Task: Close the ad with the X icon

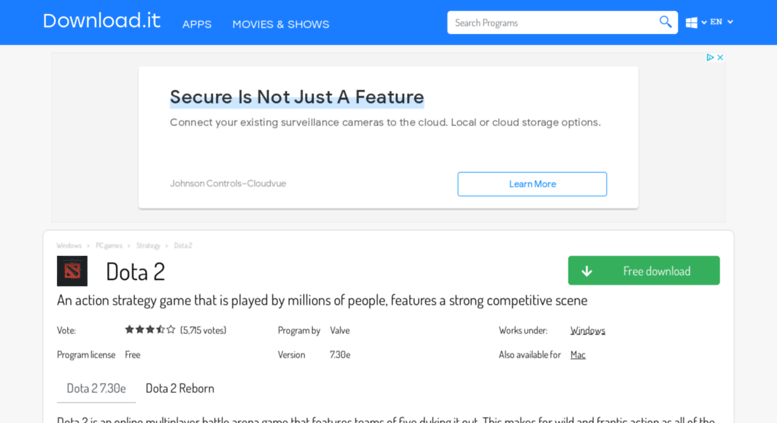Action: (720, 57)
